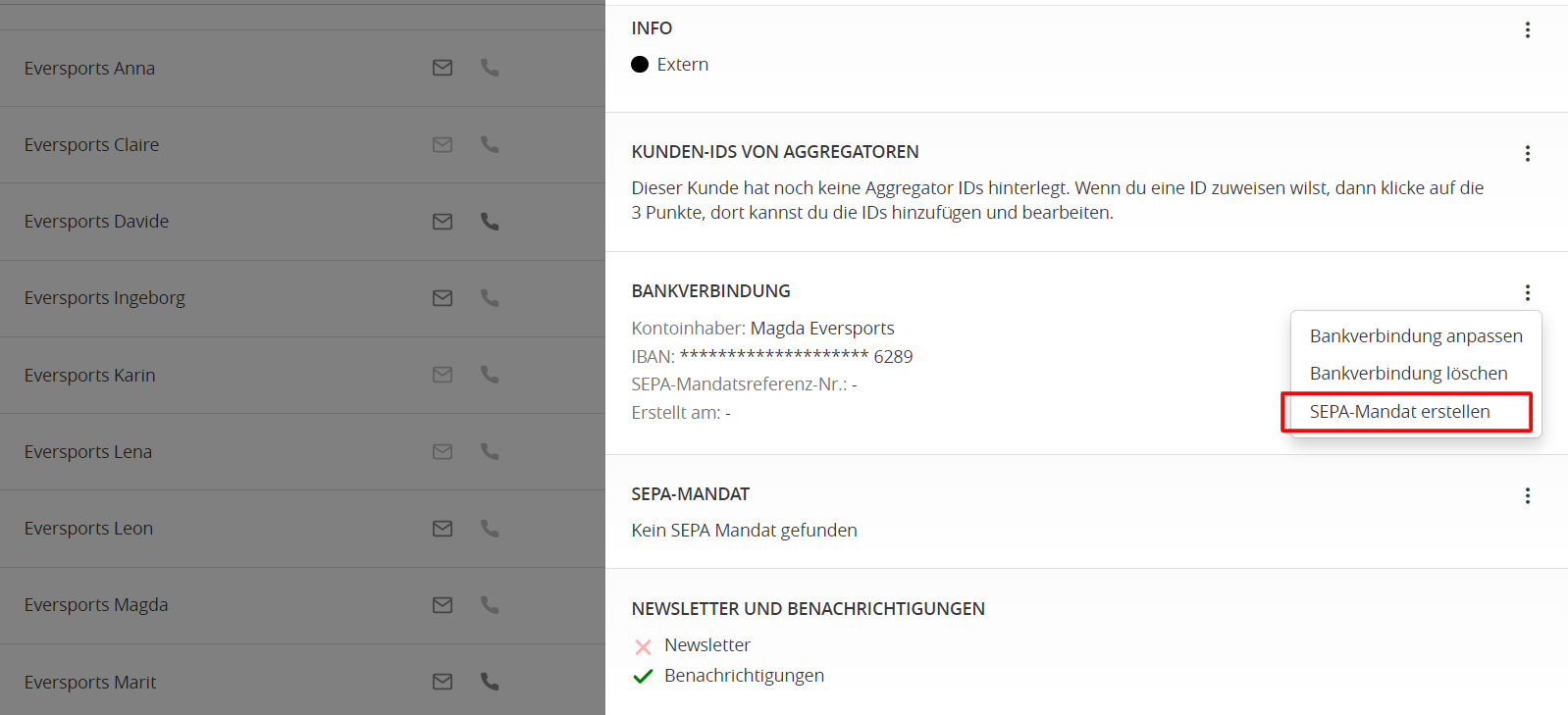This screenshot has height=715, width=1568.
Task: Click the BANKVERBINDUNG section heading
Action: (x=711, y=291)
